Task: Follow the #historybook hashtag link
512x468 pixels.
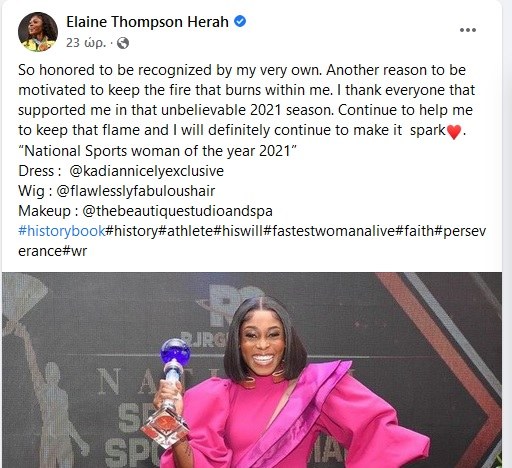Action: tap(62, 231)
